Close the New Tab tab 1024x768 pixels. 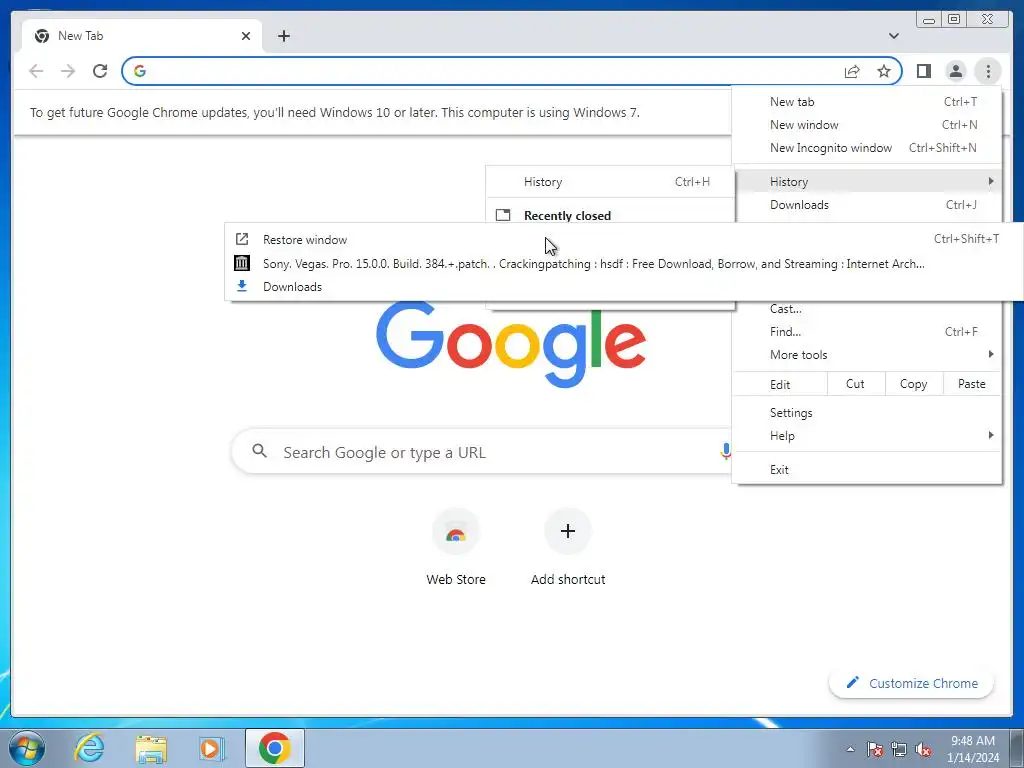246,36
